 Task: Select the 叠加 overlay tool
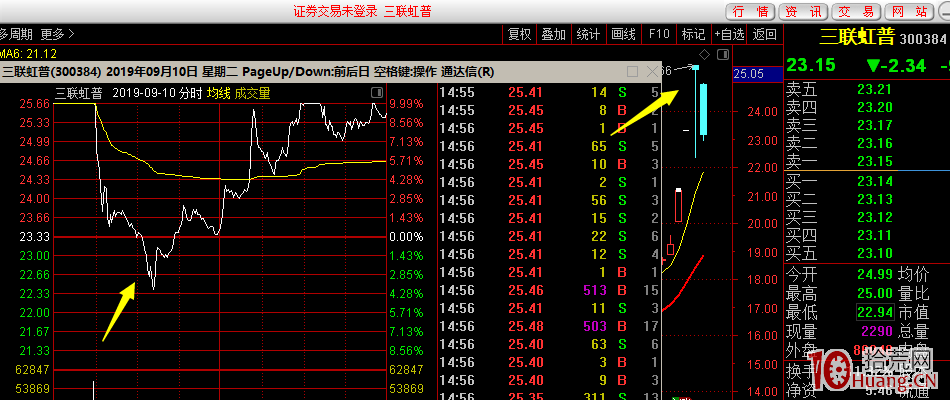554,34
